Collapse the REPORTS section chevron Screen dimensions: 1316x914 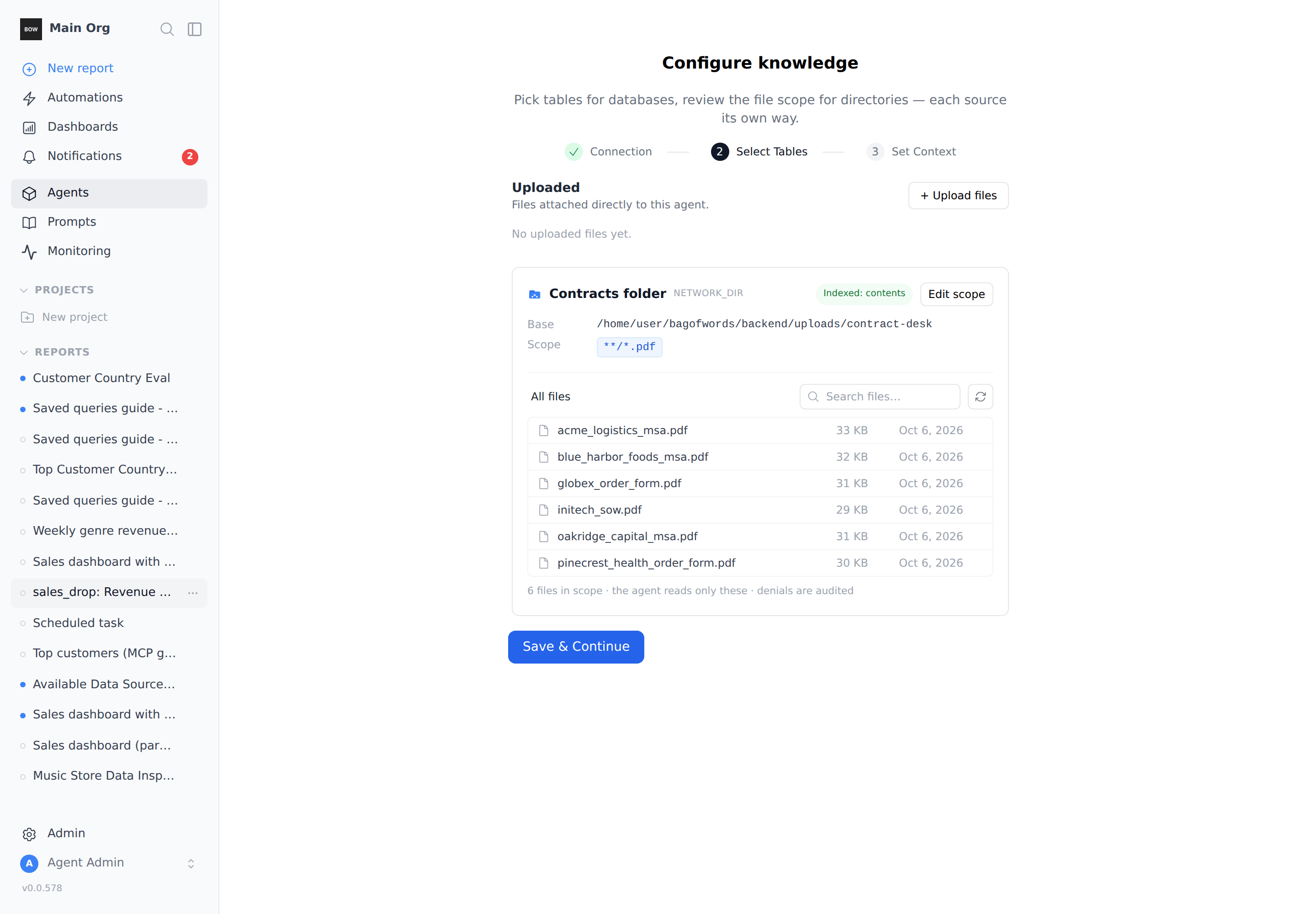(23, 352)
